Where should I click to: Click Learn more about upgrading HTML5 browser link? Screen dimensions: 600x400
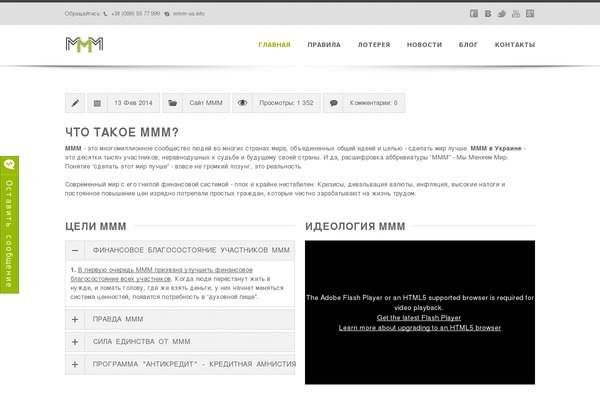coord(420,328)
